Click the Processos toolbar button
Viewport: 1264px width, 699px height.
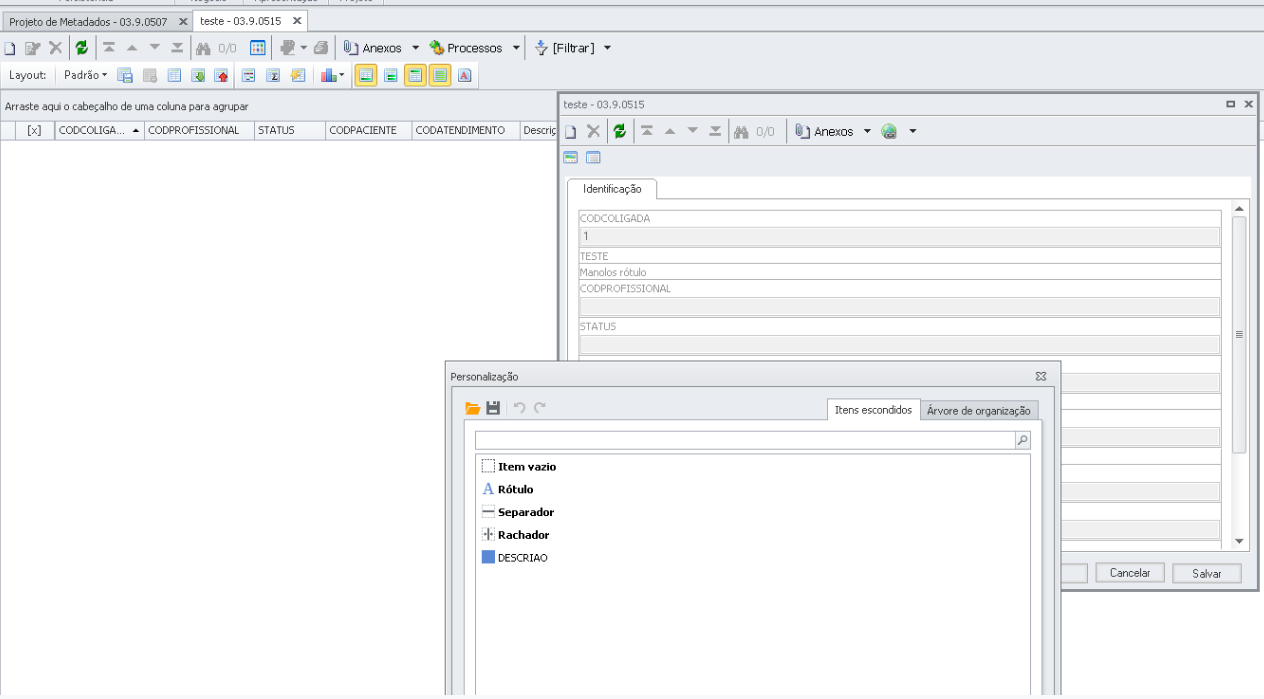pyautogui.click(x=467, y=48)
